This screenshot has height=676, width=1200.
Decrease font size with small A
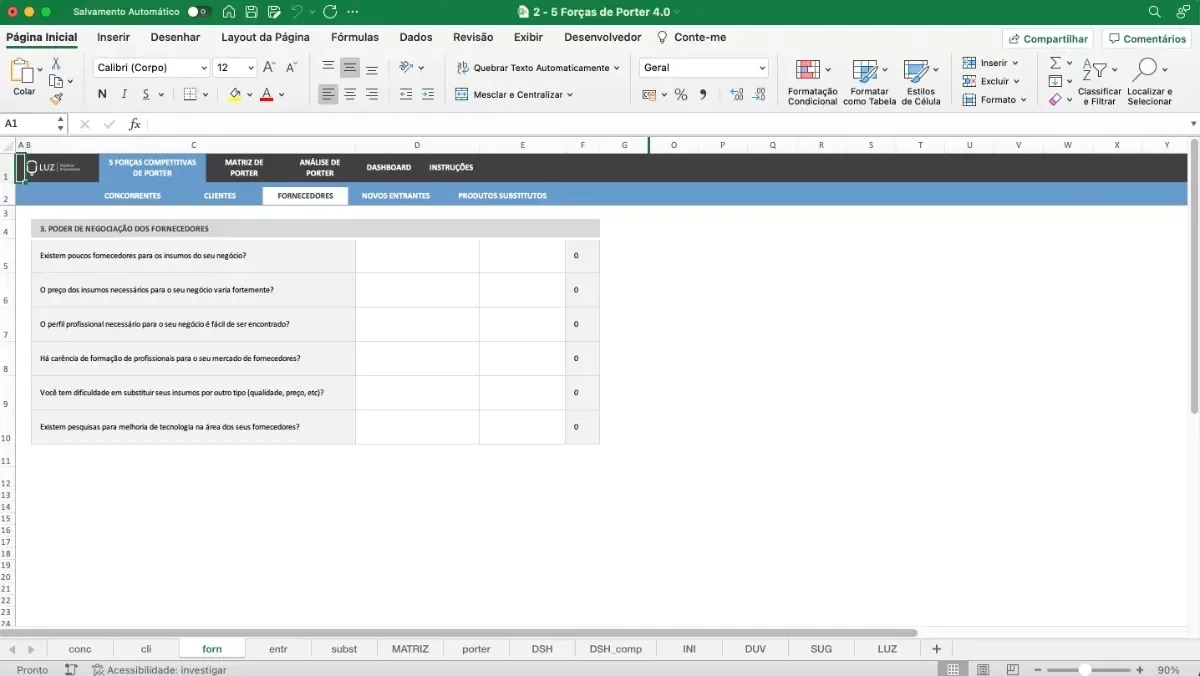point(291,68)
